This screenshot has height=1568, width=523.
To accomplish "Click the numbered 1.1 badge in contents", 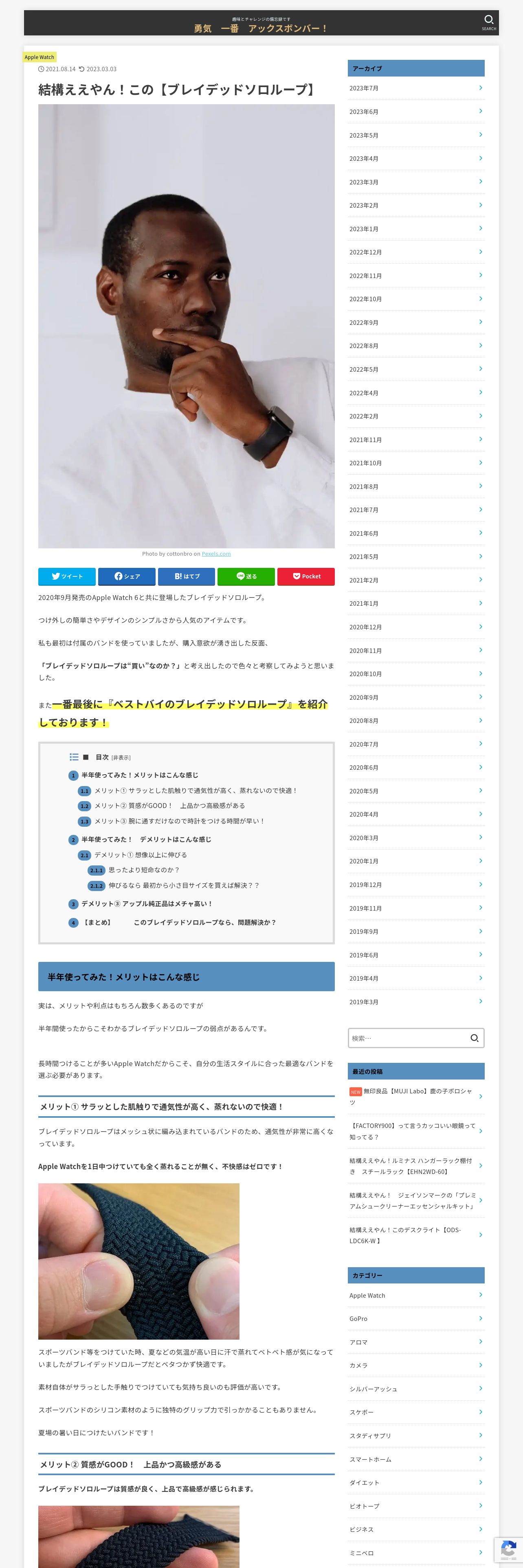I will [x=85, y=791].
